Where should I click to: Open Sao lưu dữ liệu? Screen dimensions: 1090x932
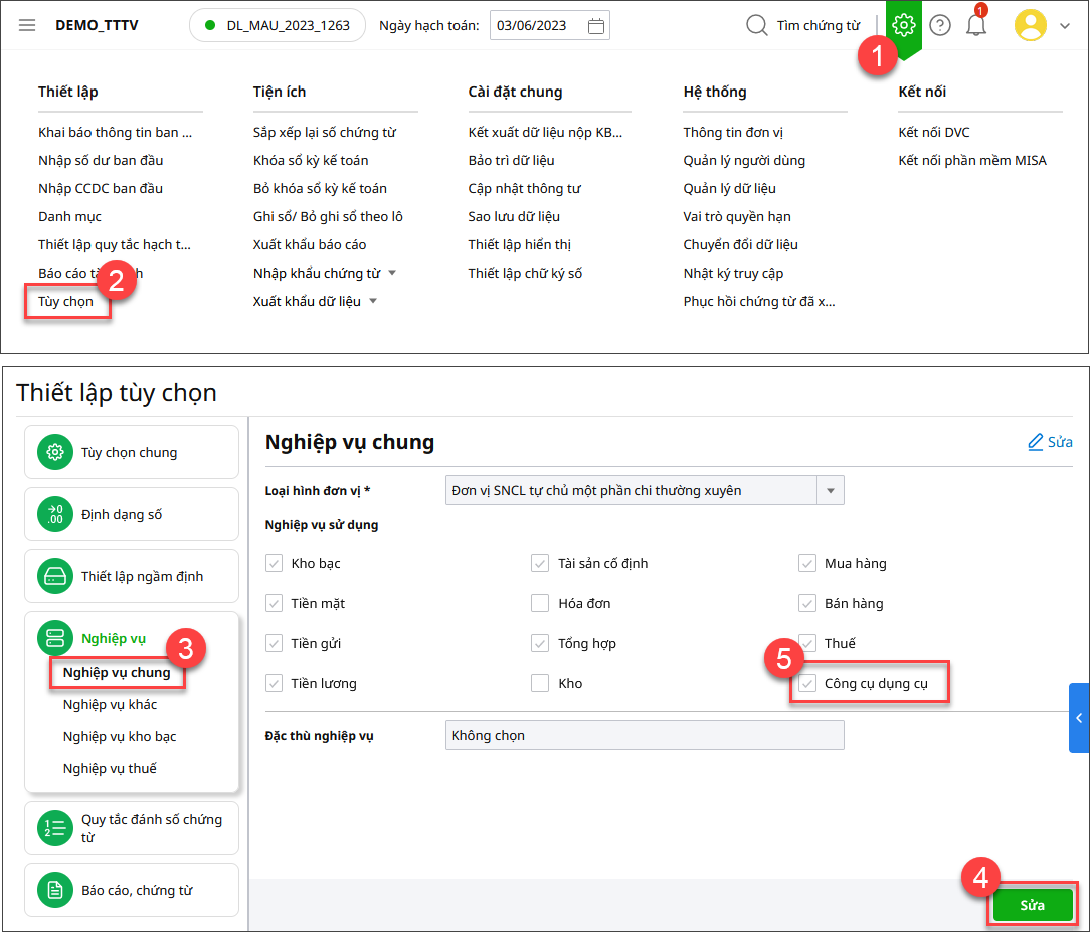(514, 217)
